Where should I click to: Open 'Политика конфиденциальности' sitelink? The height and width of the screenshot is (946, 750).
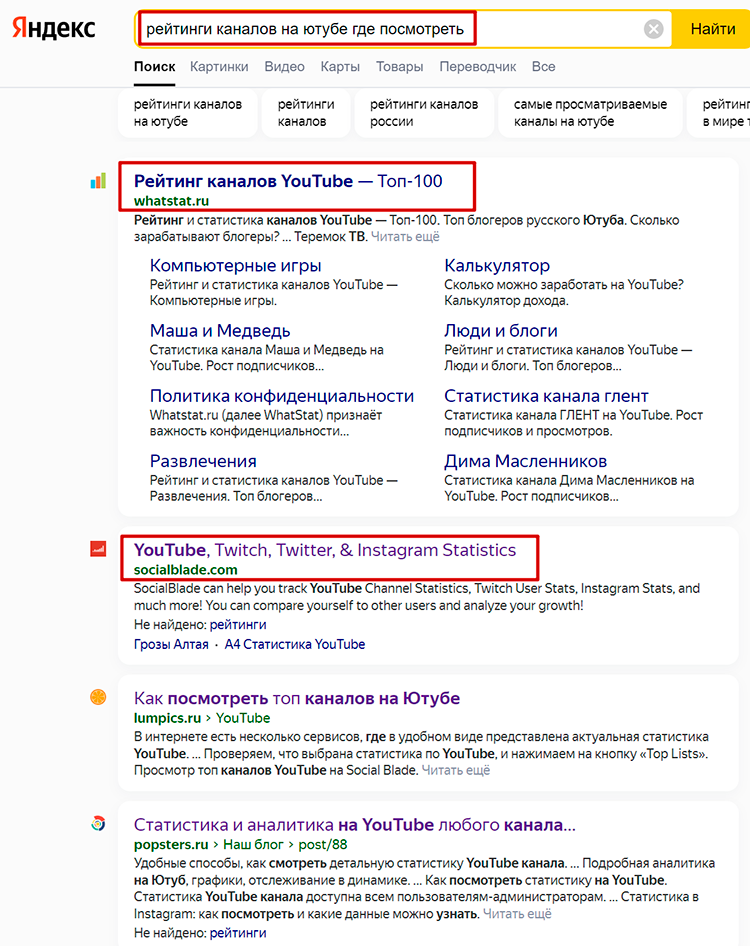(x=282, y=396)
